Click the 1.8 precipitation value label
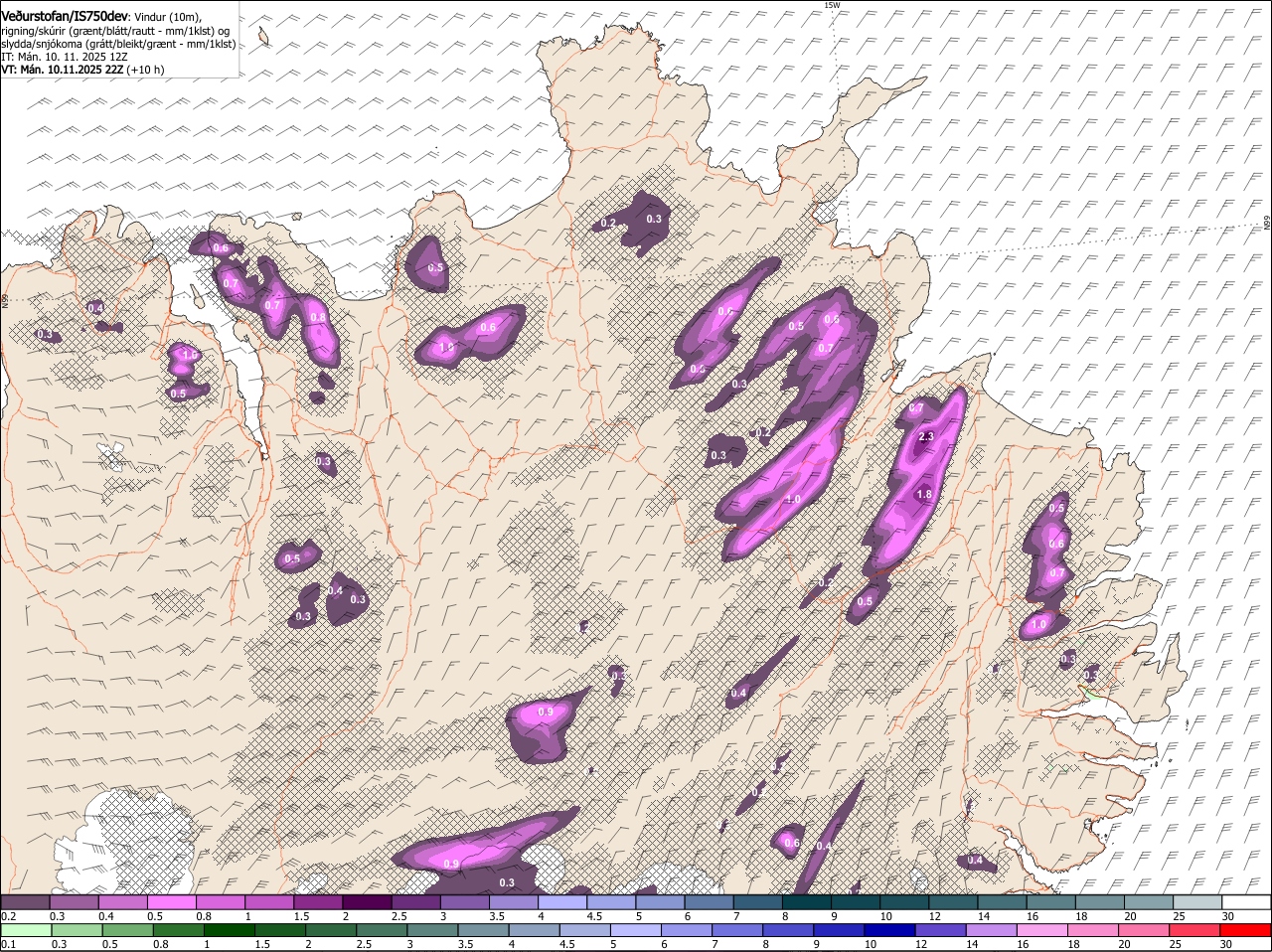Screen dimensions: 1272x952 (923, 495)
